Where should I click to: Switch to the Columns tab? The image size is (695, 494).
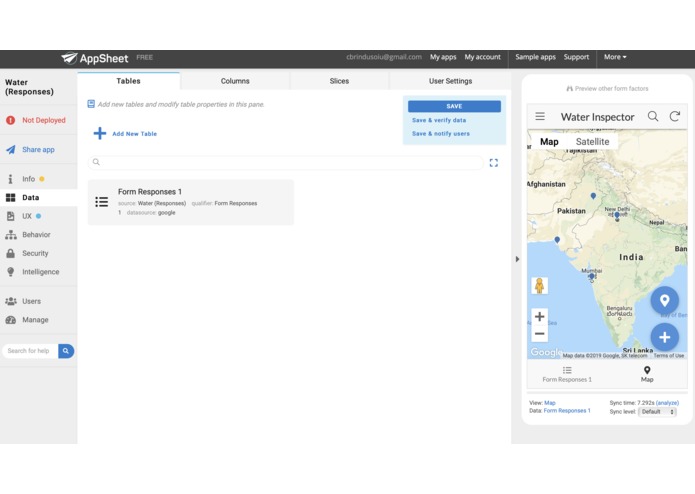point(235,81)
